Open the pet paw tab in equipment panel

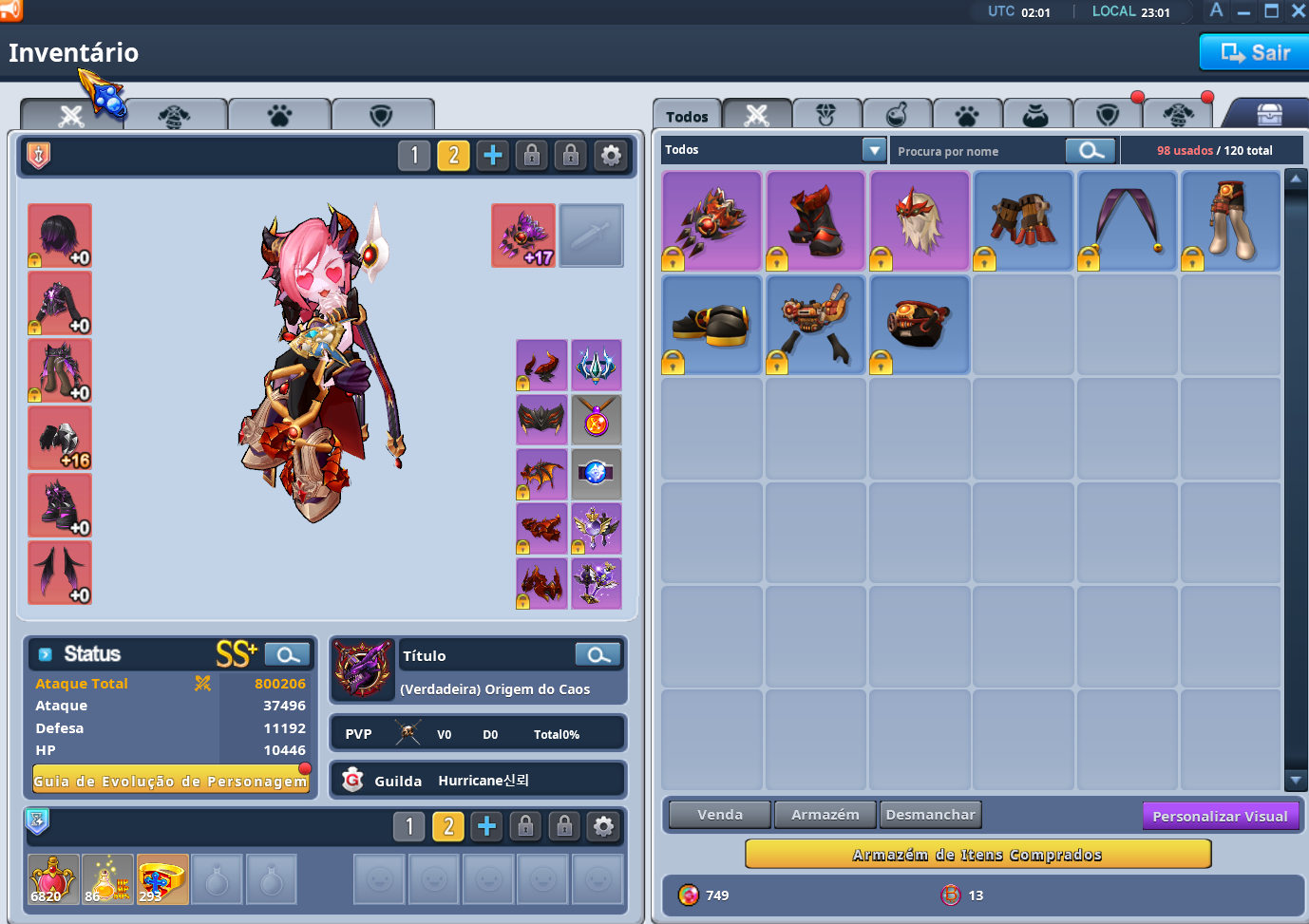(279, 115)
